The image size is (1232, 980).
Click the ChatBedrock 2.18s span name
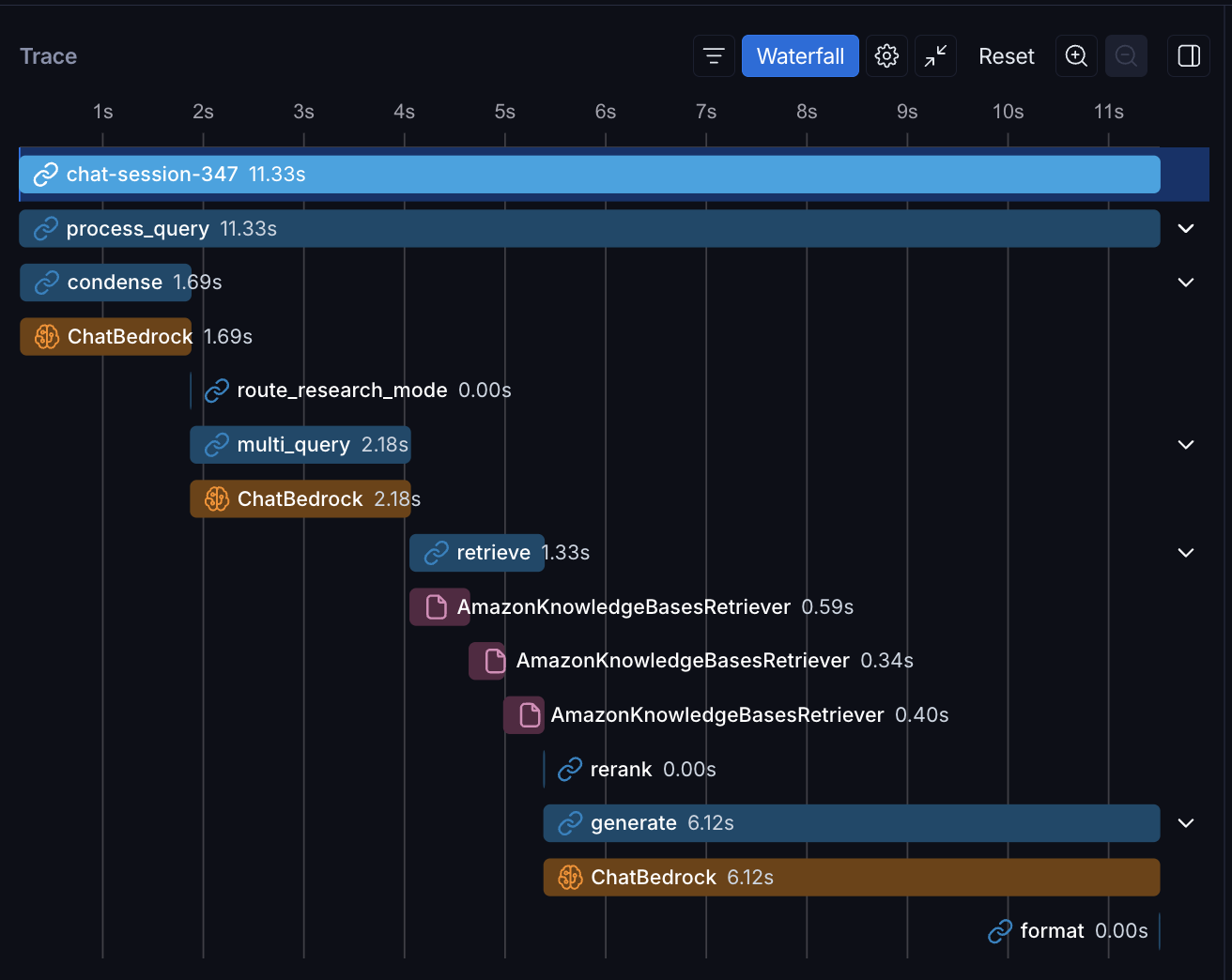pos(300,499)
